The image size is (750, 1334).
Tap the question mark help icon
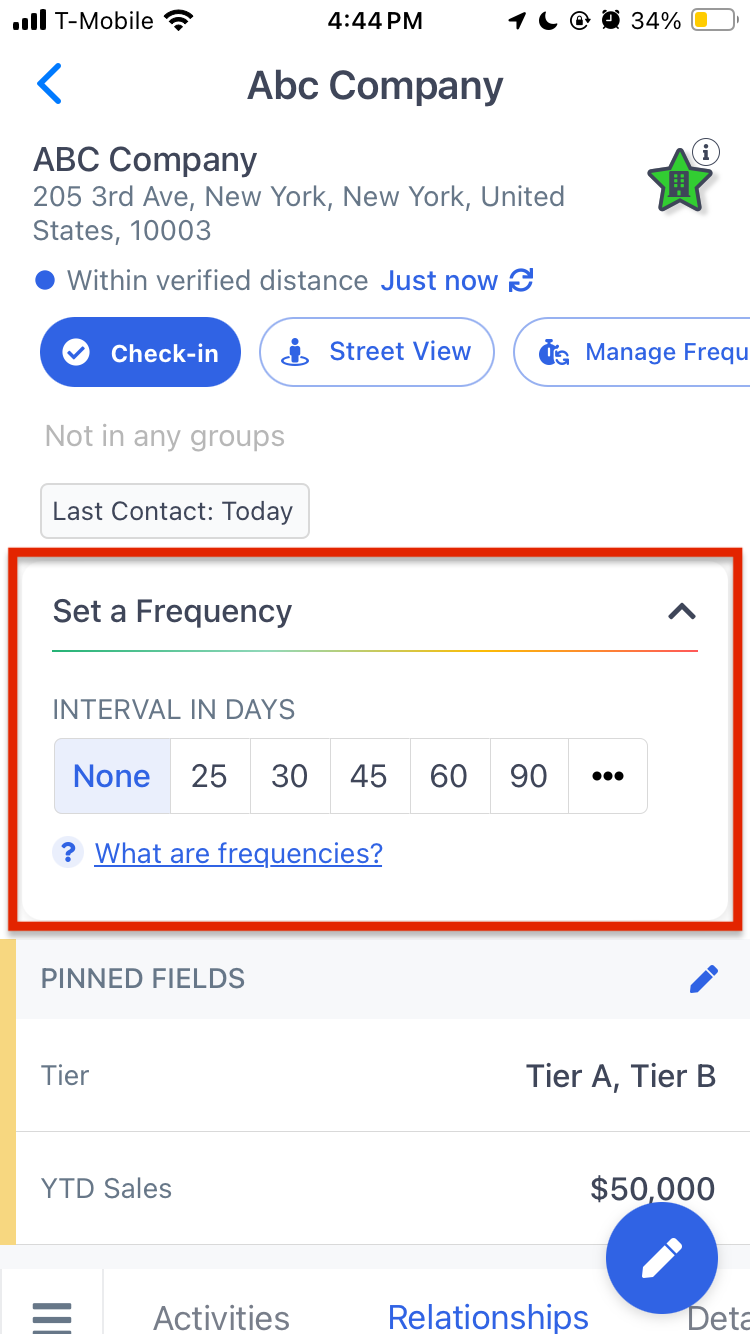point(68,853)
